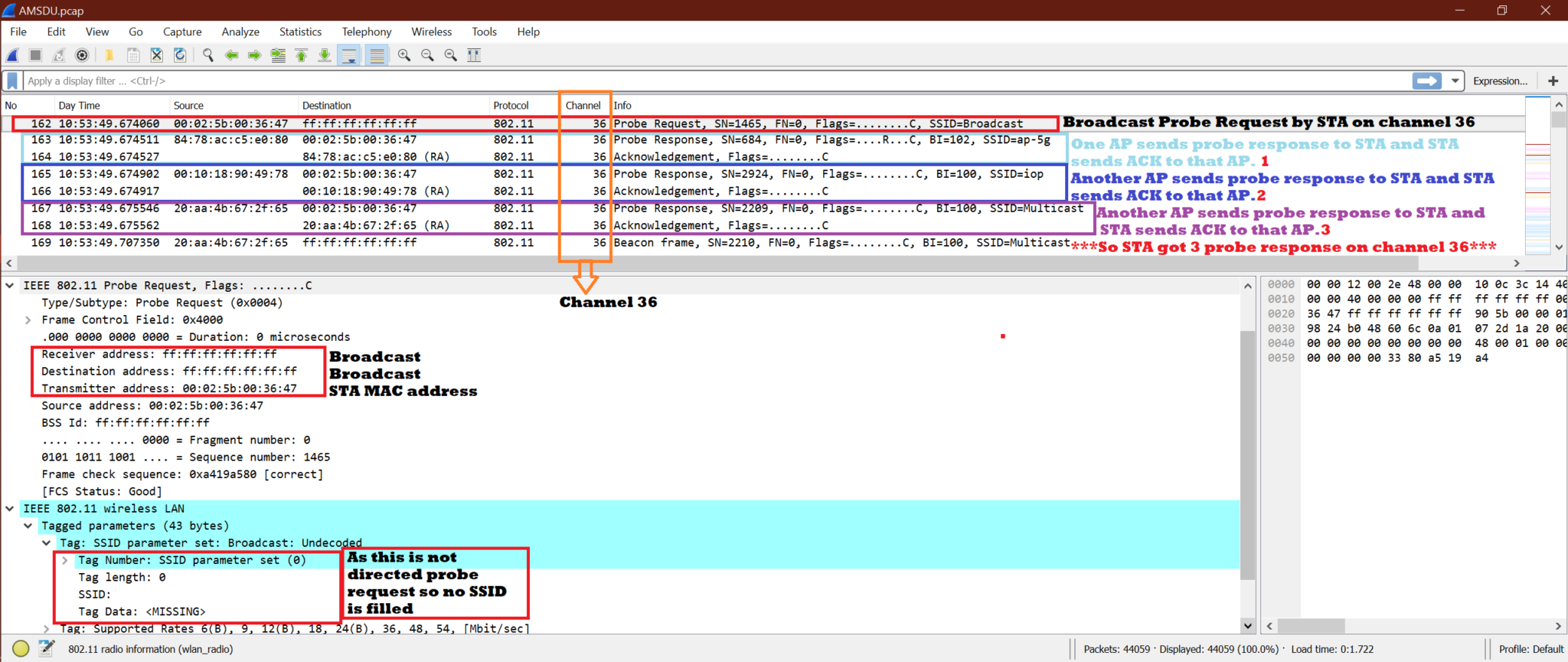The width and height of the screenshot is (1568, 662).
Task: Expand Tag Number: SSID parameter set (0)
Action: click(65, 560)
